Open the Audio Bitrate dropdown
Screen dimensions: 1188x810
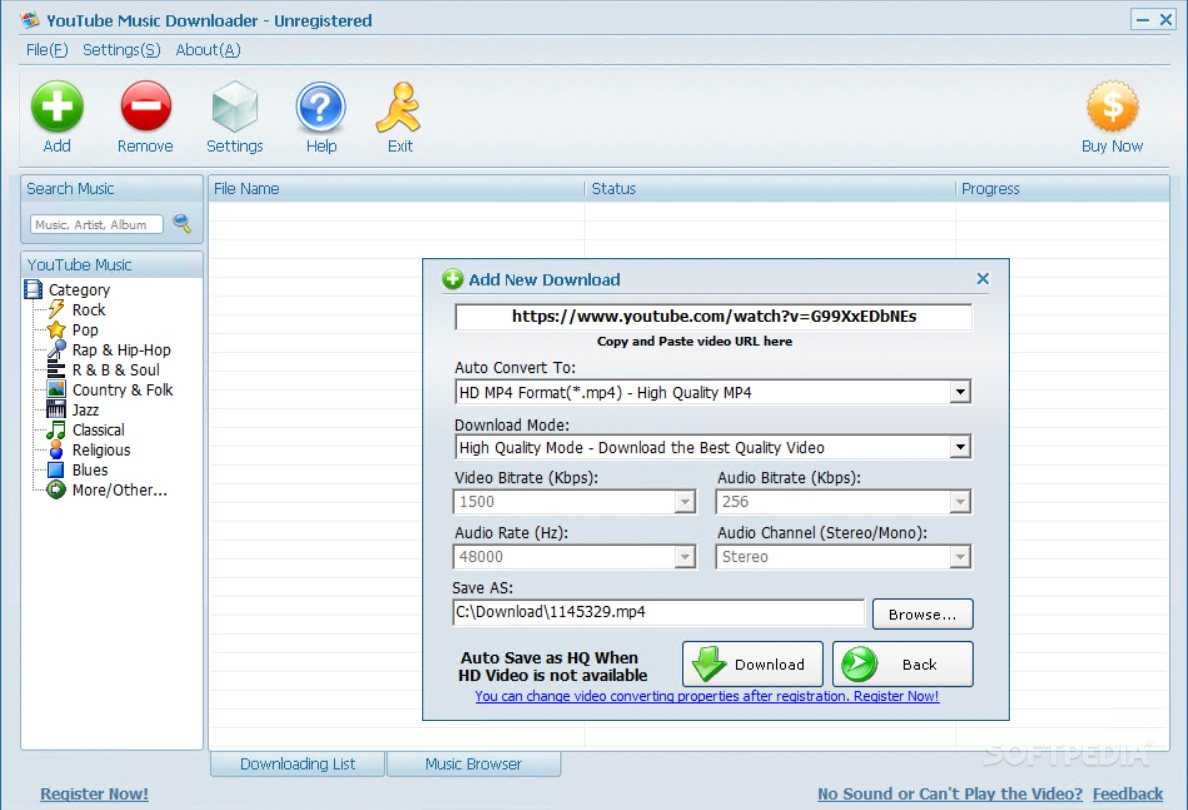[x=960, y=502]
